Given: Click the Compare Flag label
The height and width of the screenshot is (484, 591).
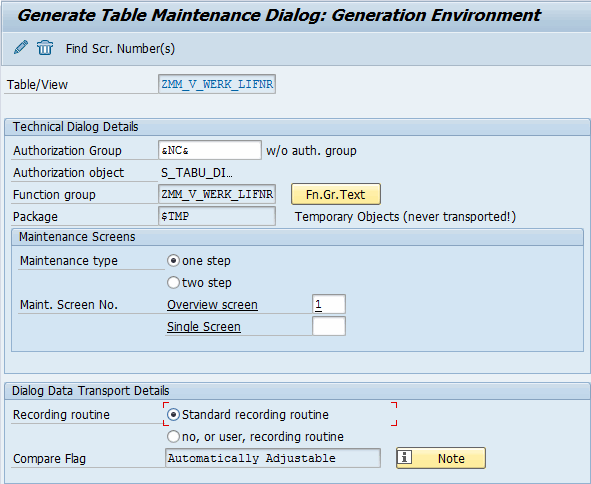Looking at the screenshot, I should coord(49,459).
